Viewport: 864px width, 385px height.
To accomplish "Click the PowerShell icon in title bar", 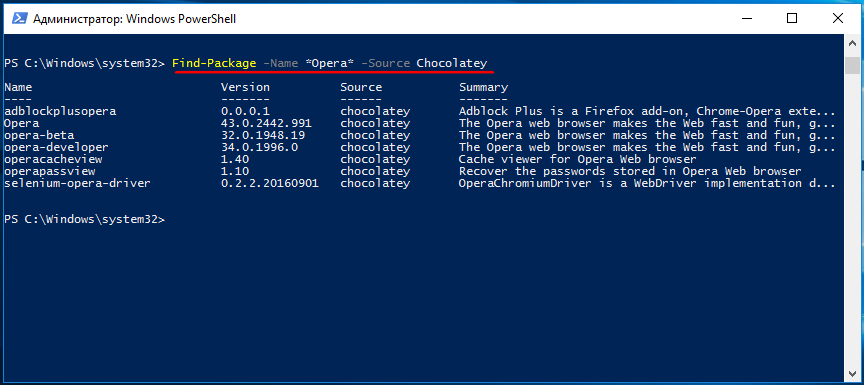I will (x=19, y=19).
